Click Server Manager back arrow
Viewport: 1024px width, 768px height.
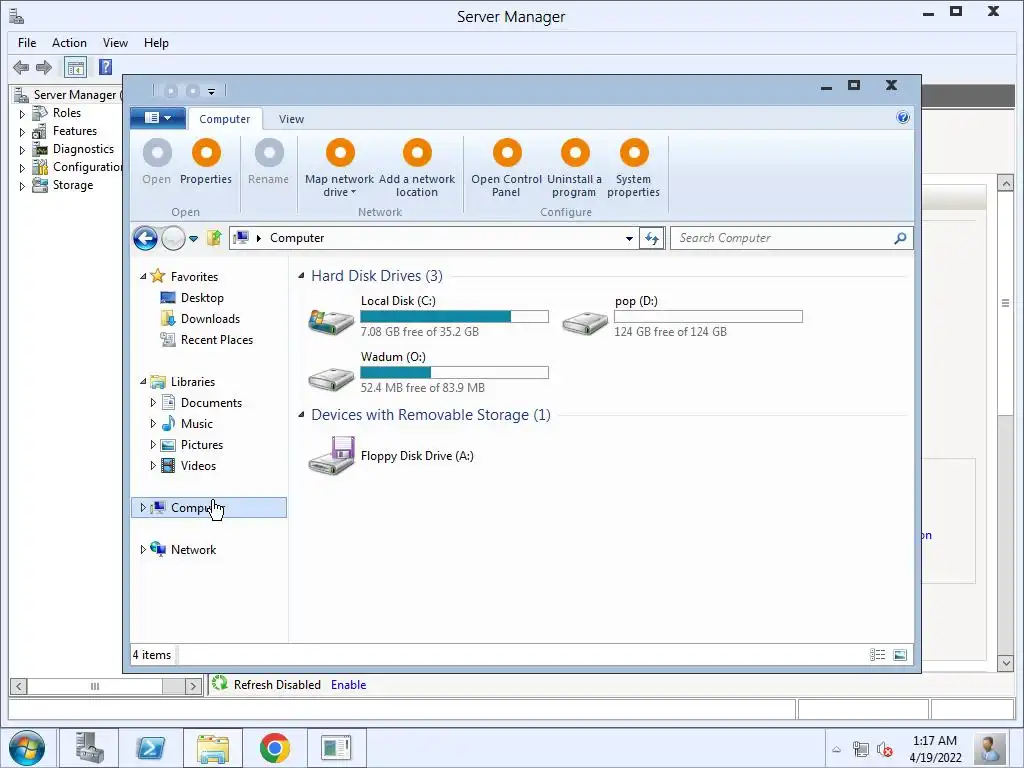pos(21,67)
